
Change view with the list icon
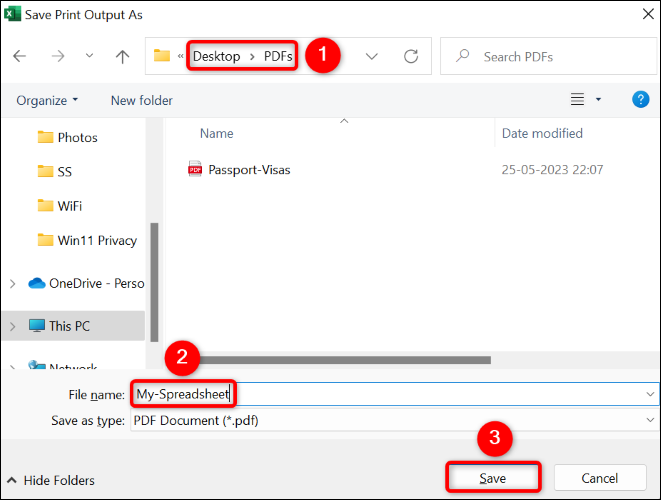(577, 99)
